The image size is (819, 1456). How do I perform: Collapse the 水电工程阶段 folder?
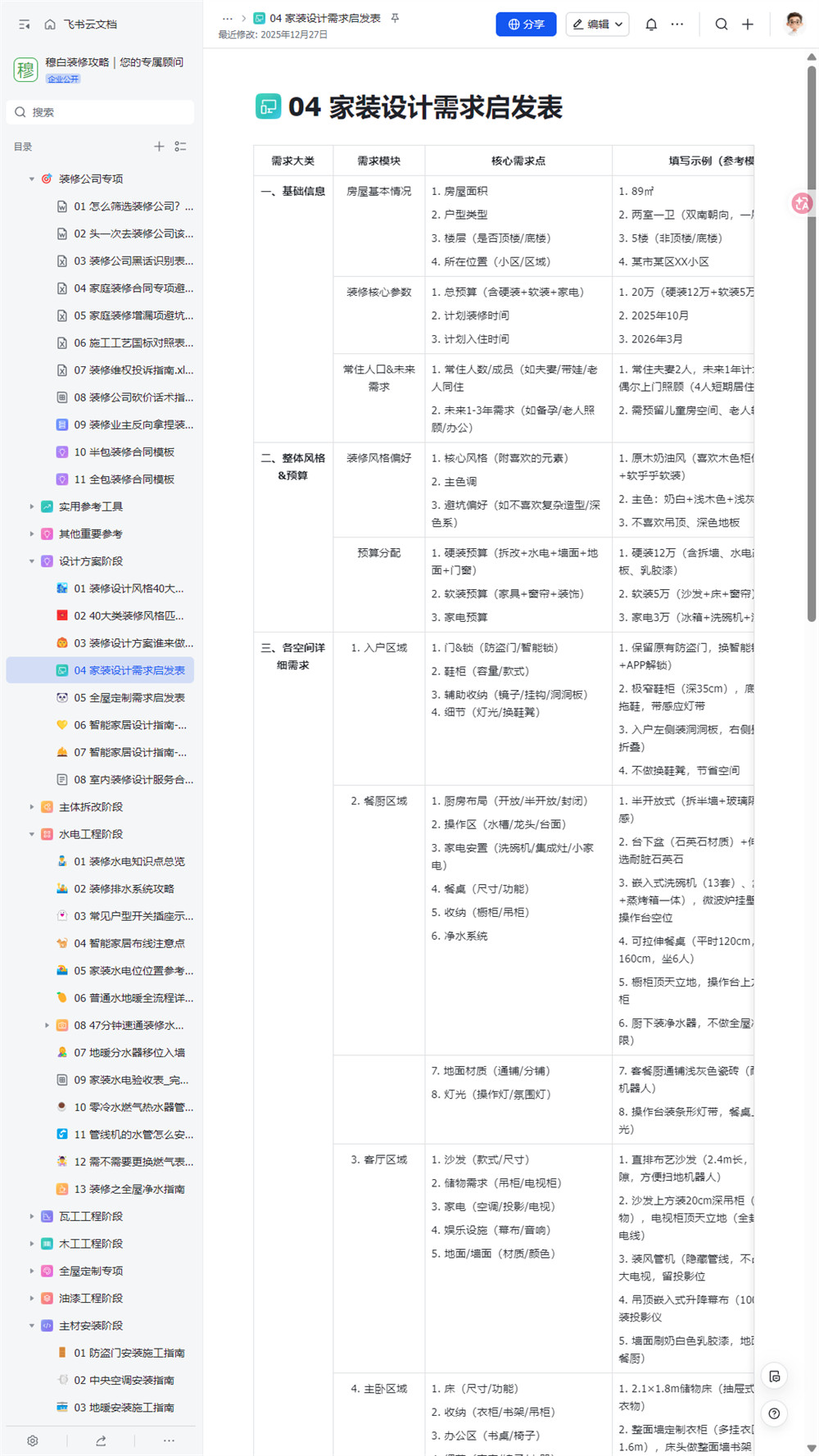click(32, 834)
